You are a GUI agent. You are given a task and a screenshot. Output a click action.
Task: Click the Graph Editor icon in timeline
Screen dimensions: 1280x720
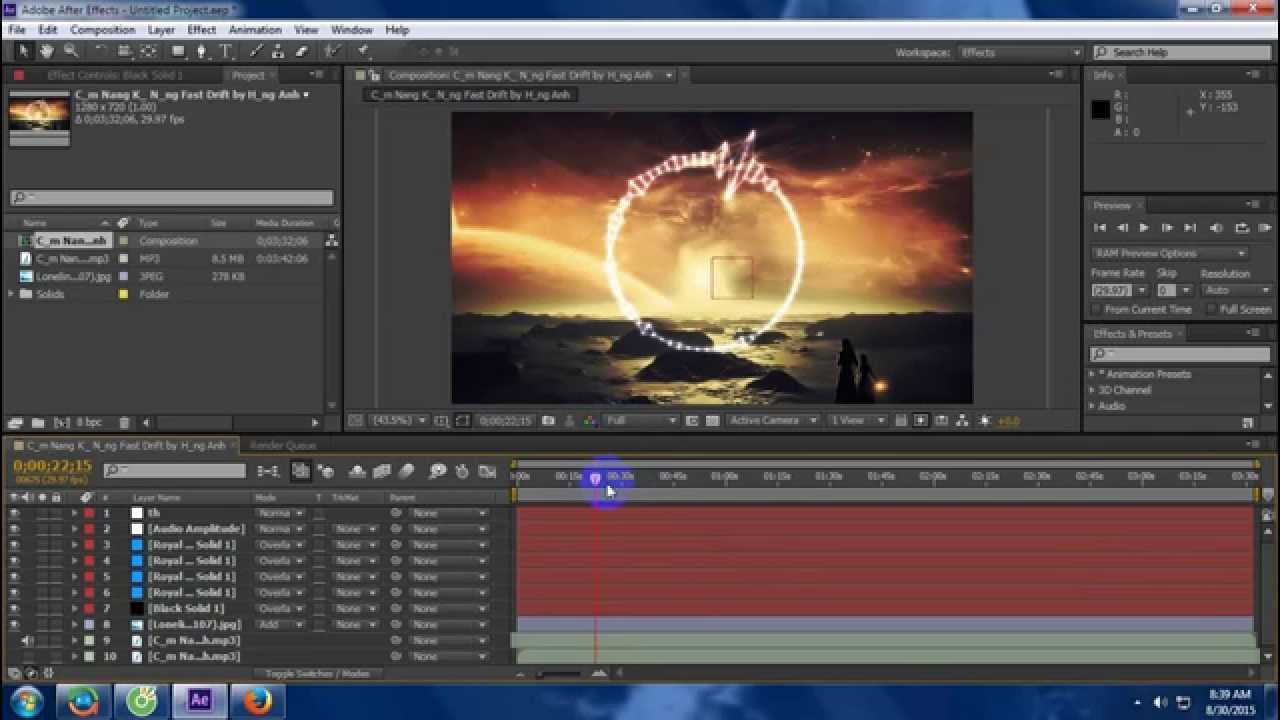click(x=487, y=471)
